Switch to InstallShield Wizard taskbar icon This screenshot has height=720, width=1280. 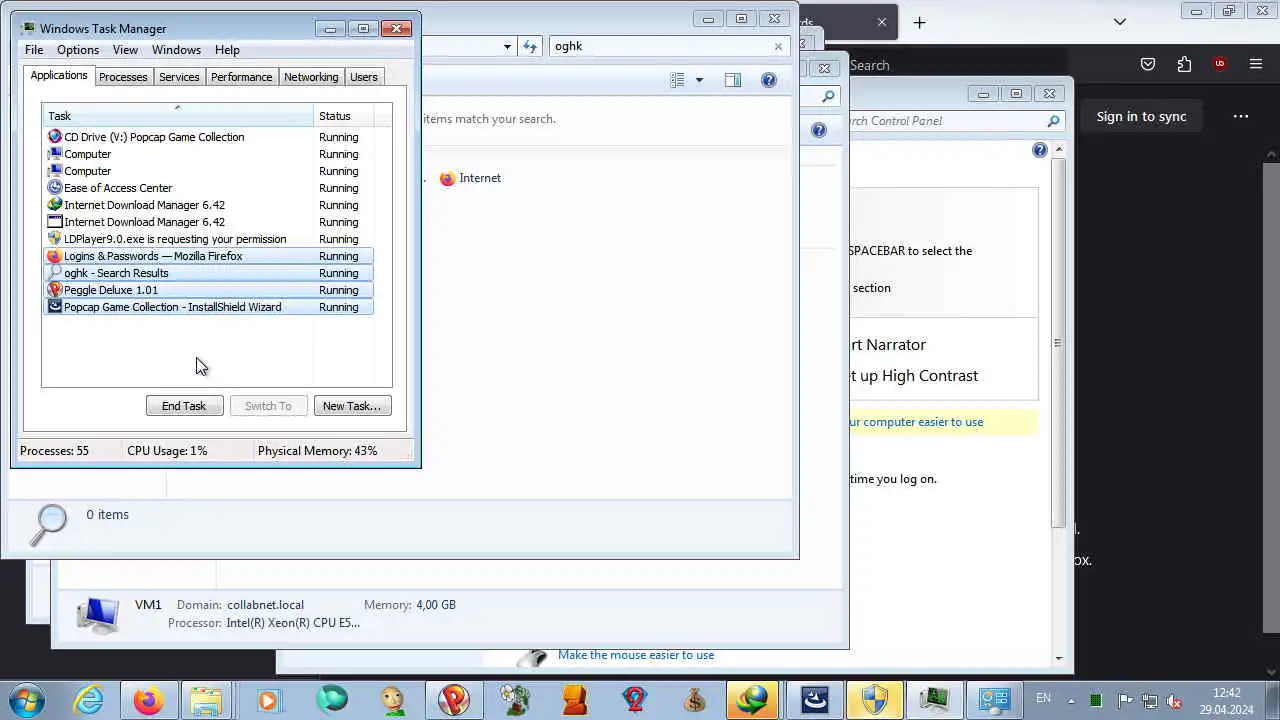(815, 699)
